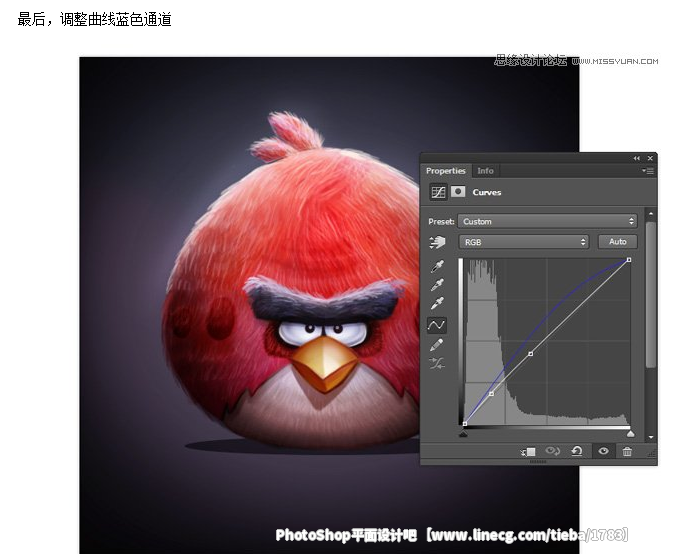This screenshot has height=554, width=684.
Task: Click the view previous state icon
Action: click(x=553, y=451)
